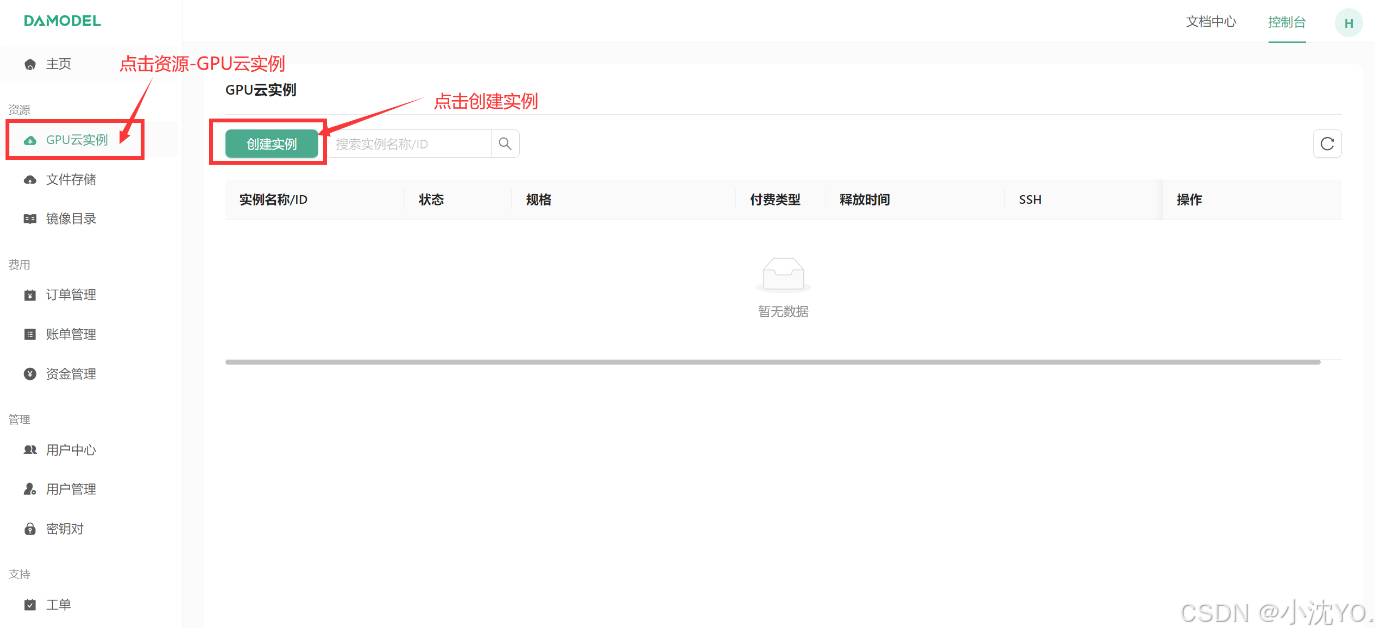The image size is (1378, 636).
Task: Switch to the 控制台 tab
Action: pyautogui.click(x=1287, y=22)
